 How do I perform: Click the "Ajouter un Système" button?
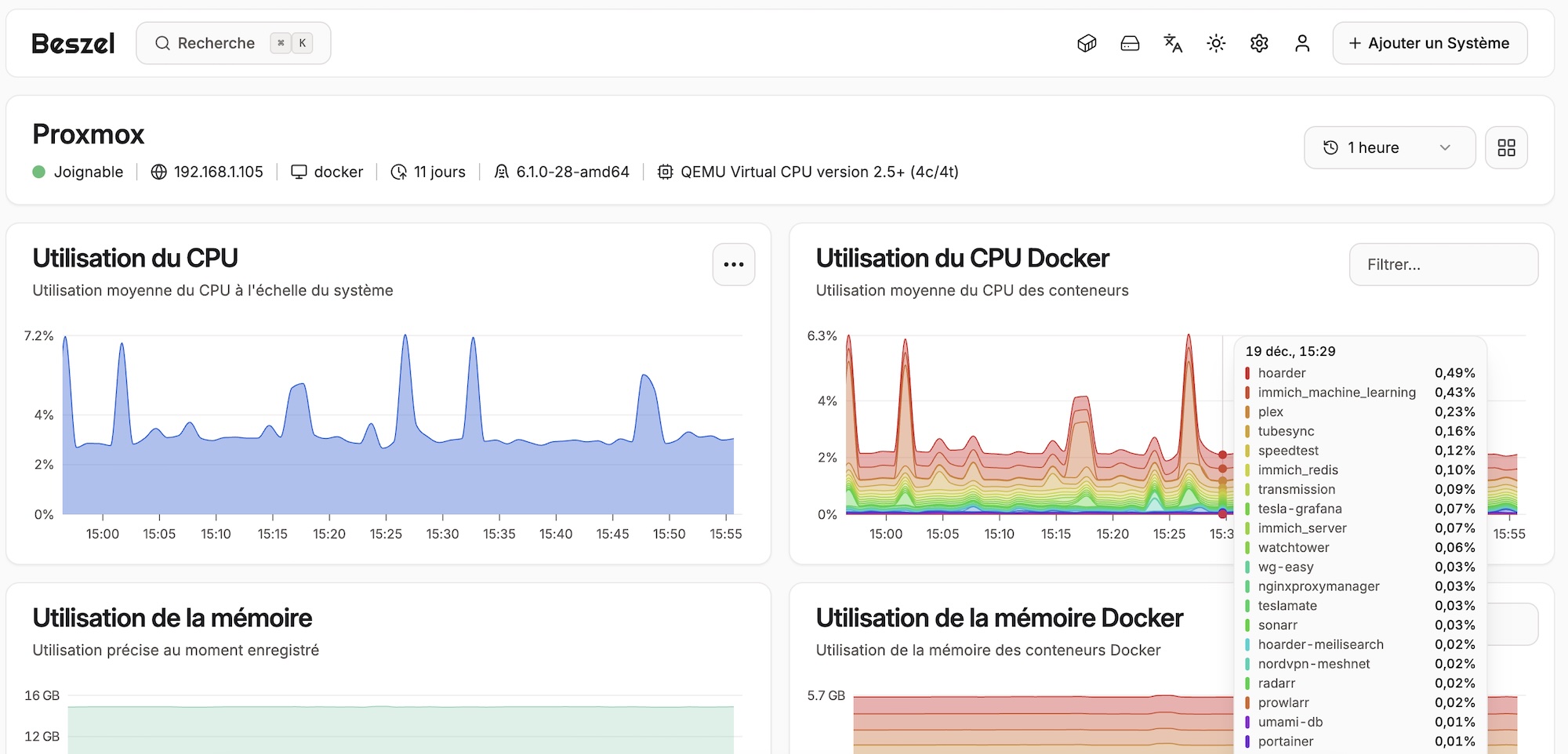point(1429,43)
